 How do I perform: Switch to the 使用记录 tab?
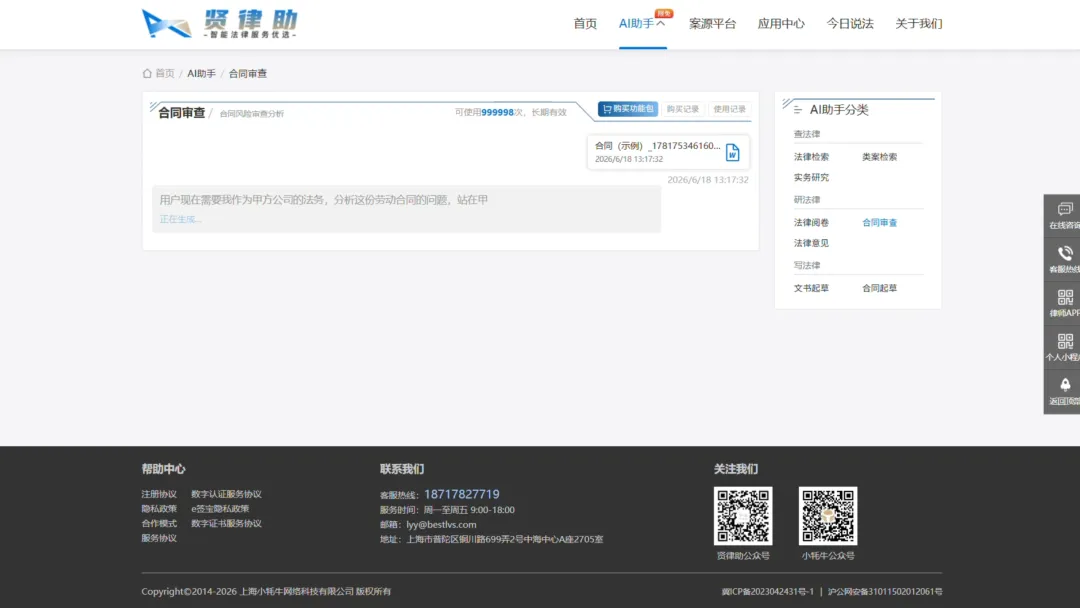(729, 109)
